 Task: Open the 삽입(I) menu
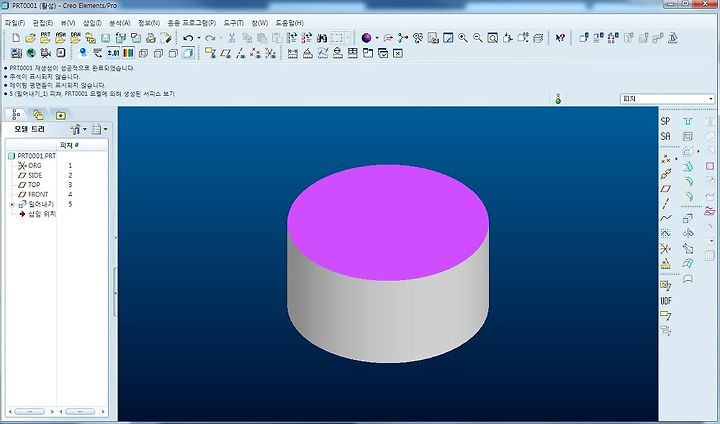tap(92, 23)
